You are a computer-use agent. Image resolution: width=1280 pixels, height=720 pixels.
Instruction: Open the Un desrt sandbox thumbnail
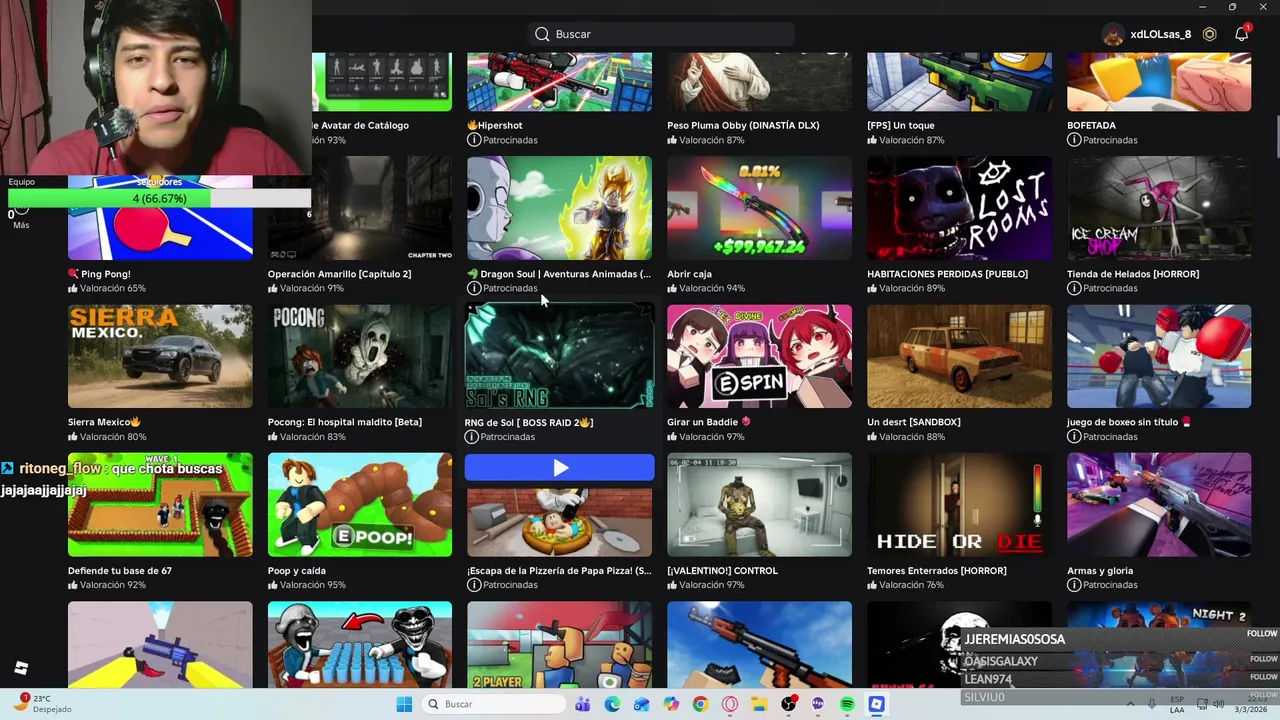click(960, 356)
